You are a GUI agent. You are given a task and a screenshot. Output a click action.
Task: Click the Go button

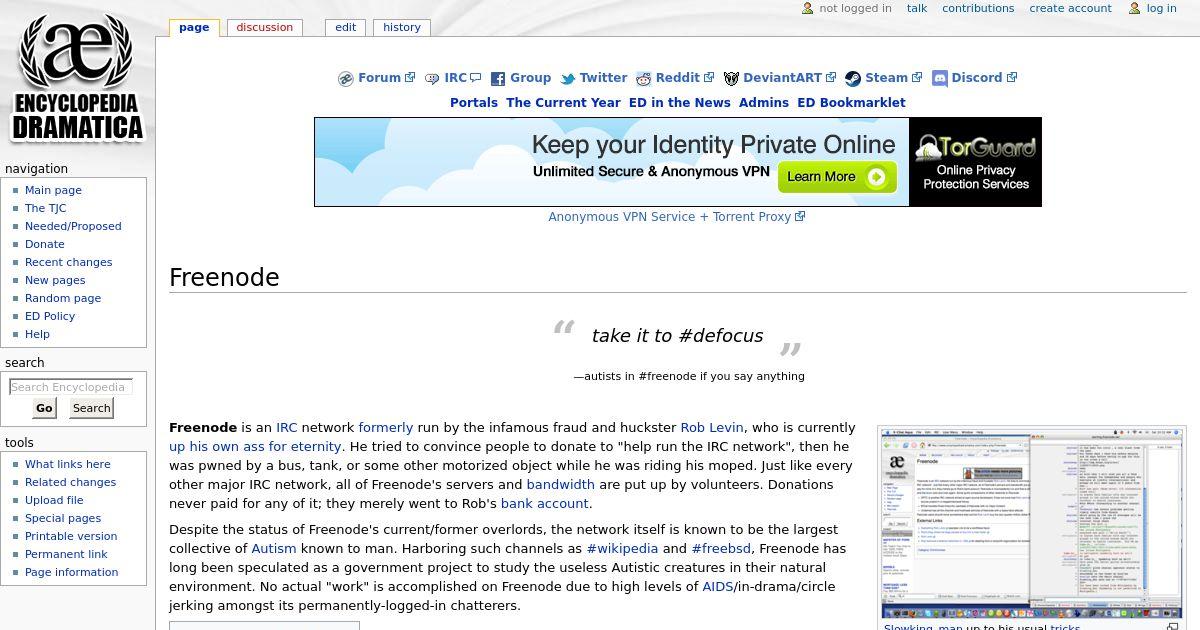click(x=44, y=408)
